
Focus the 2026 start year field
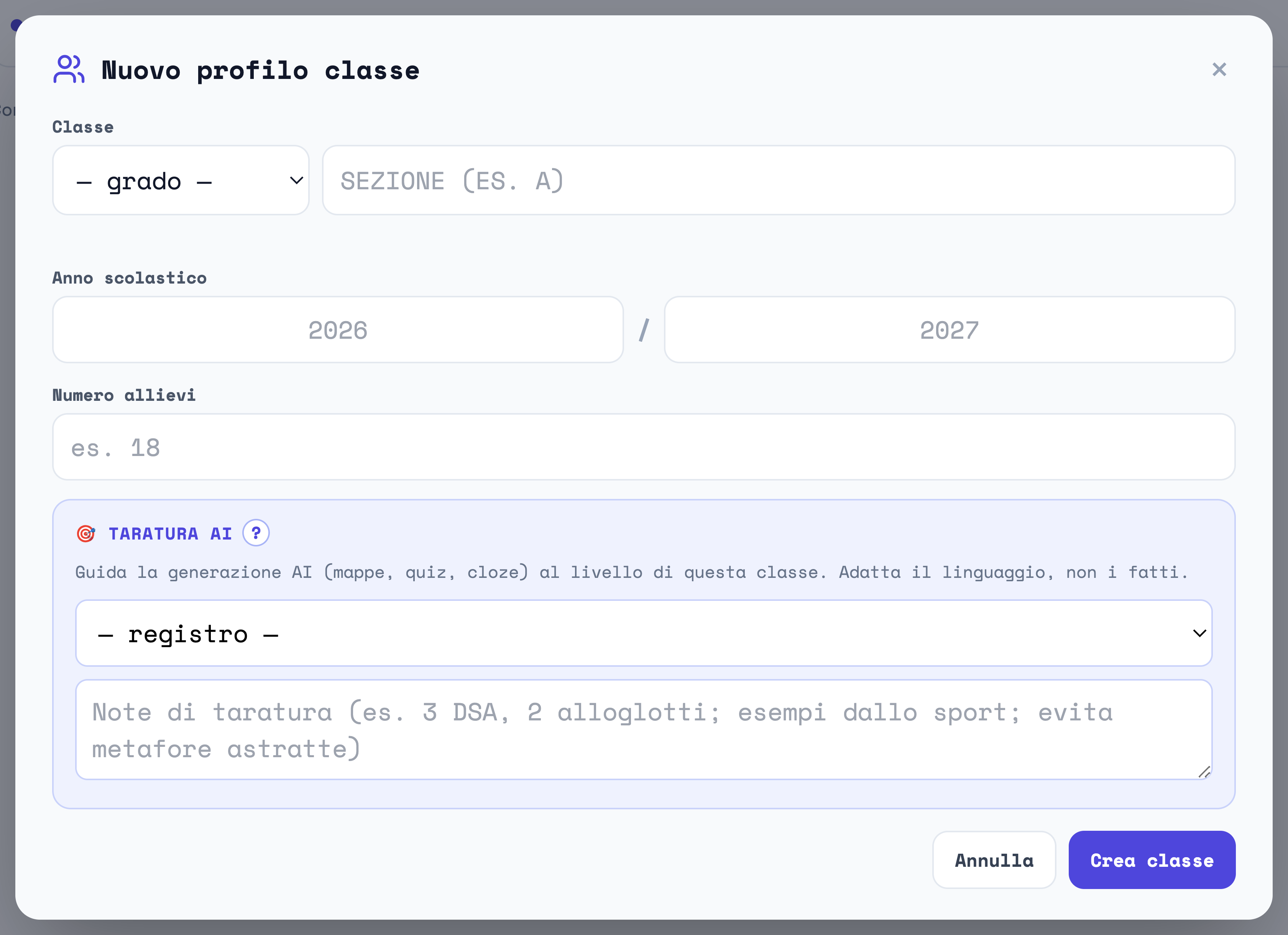pos(338,329)
